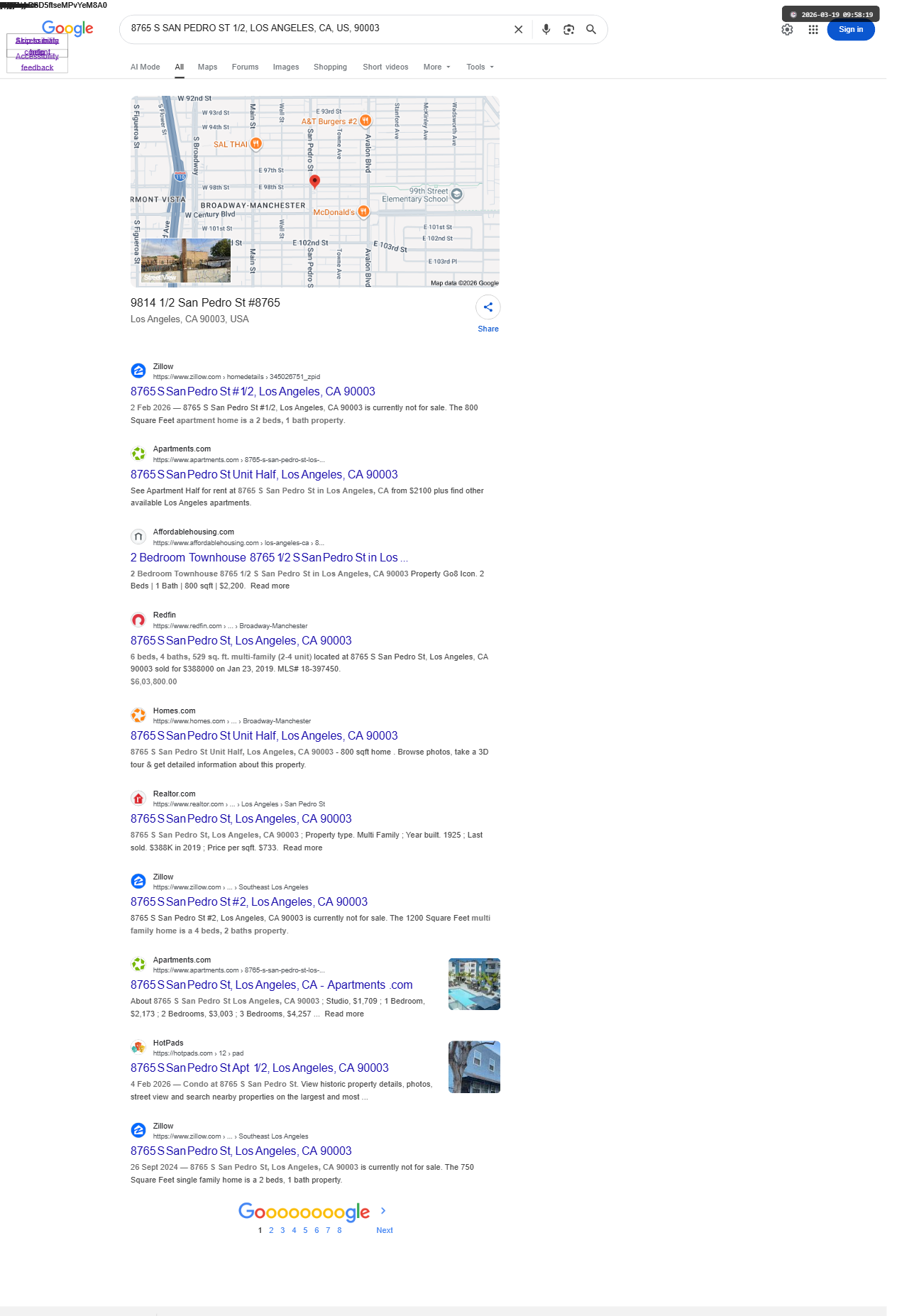Open the Tools dropdown
The width and height of the screenshot is (897, 1316).
480,67
